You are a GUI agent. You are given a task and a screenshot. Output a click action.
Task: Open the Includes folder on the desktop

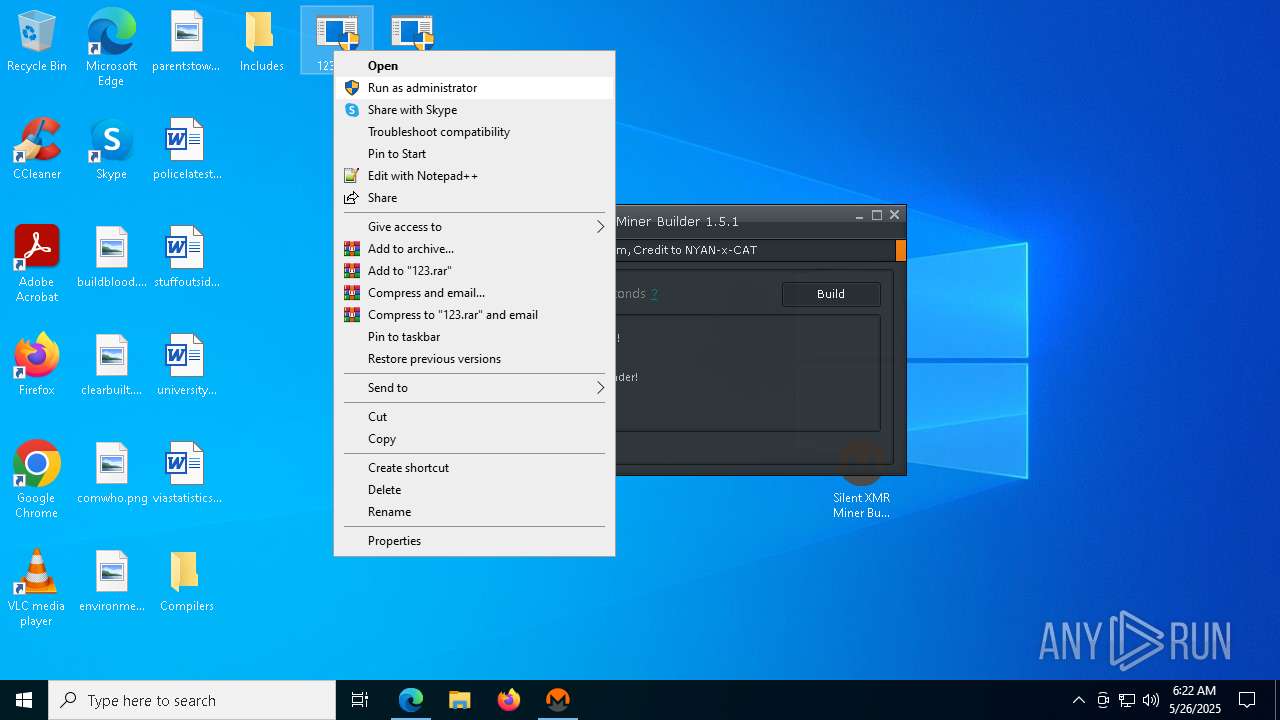point(261,42)
